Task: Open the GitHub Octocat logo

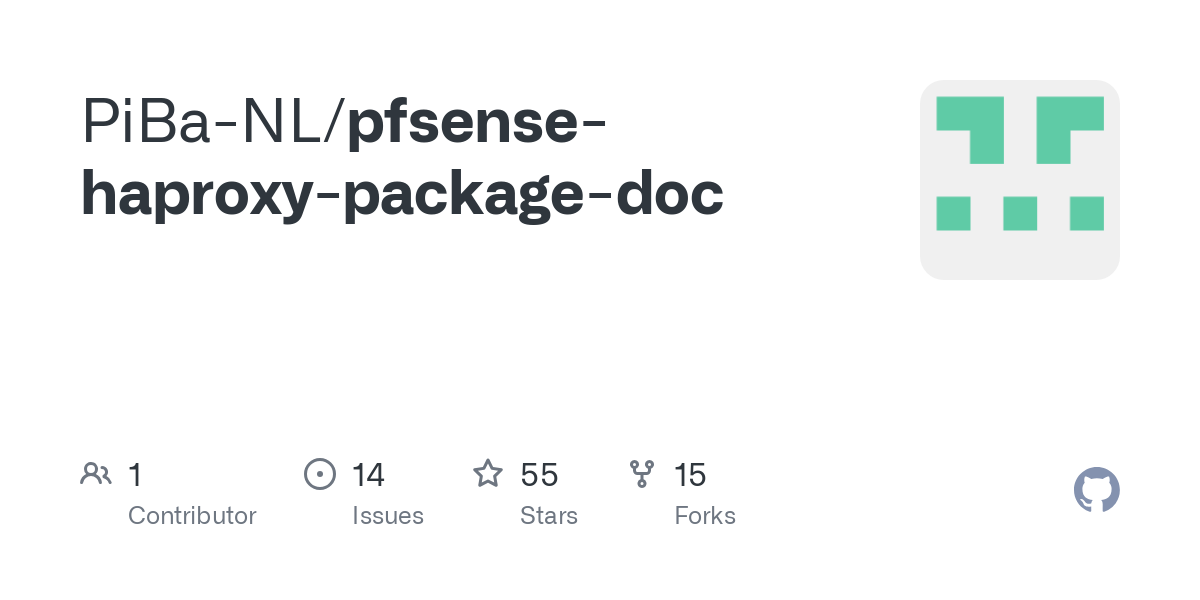Action: [1096, 490]
